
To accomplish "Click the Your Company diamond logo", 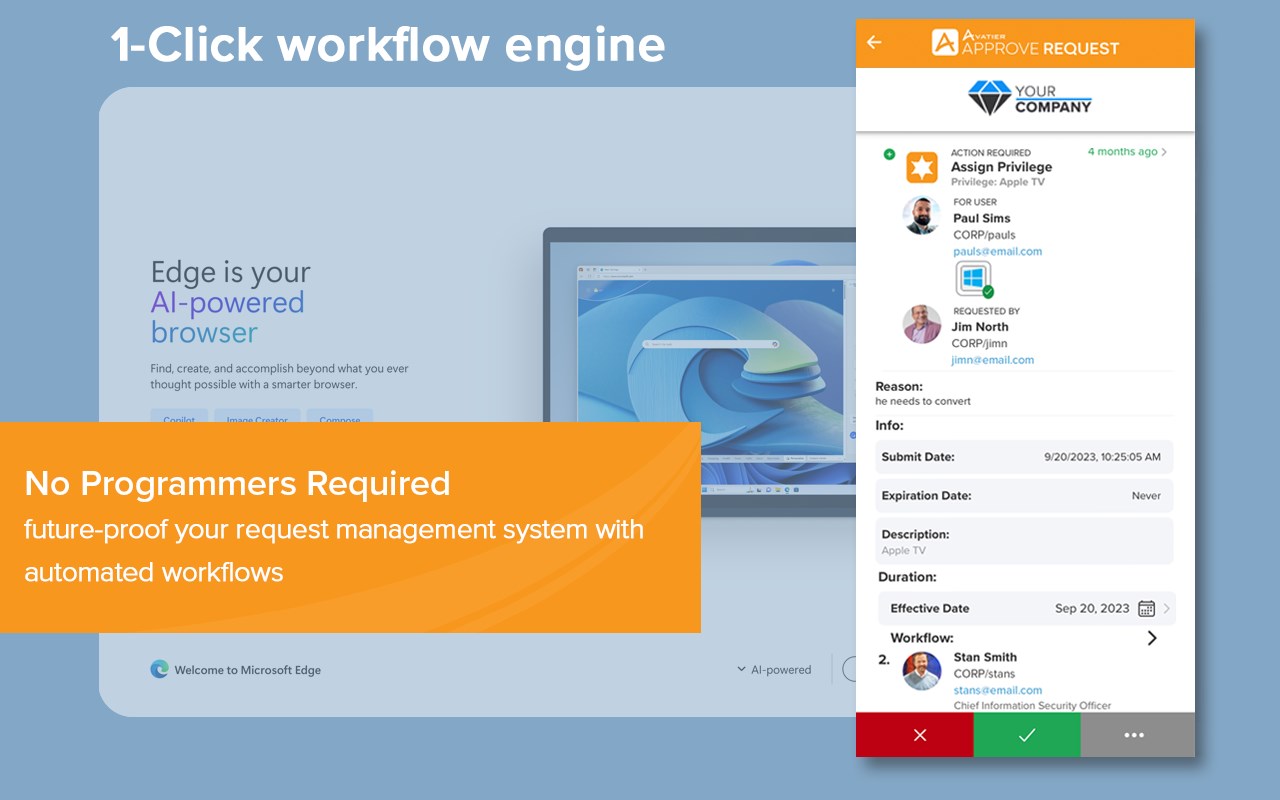I will pyautogui.click(x=989, y=98).
